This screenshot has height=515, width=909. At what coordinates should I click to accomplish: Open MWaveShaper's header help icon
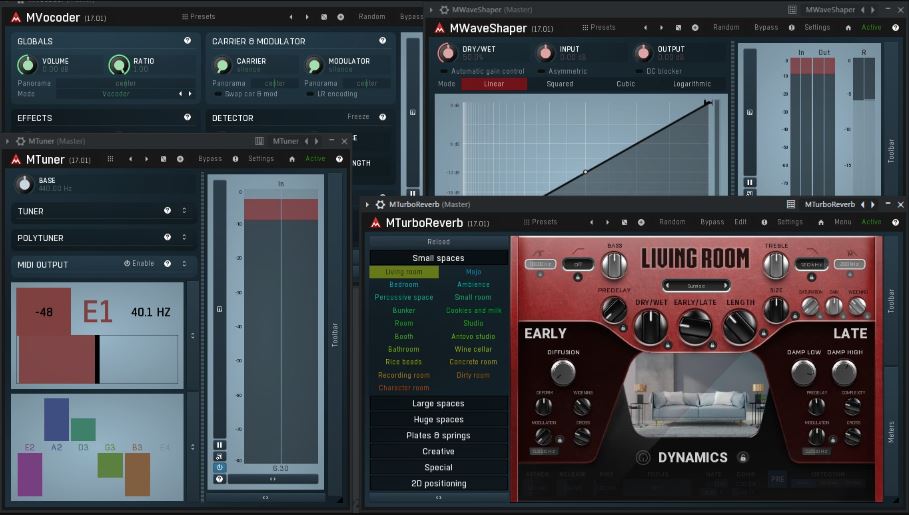[896, 27]
